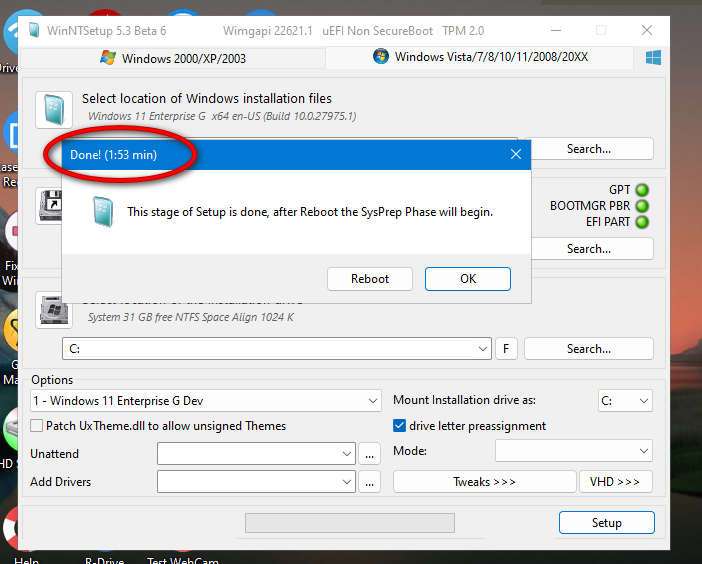Click the installation files WIM icon
This screenshot has width=702, height=564.
tap(54, 110)
